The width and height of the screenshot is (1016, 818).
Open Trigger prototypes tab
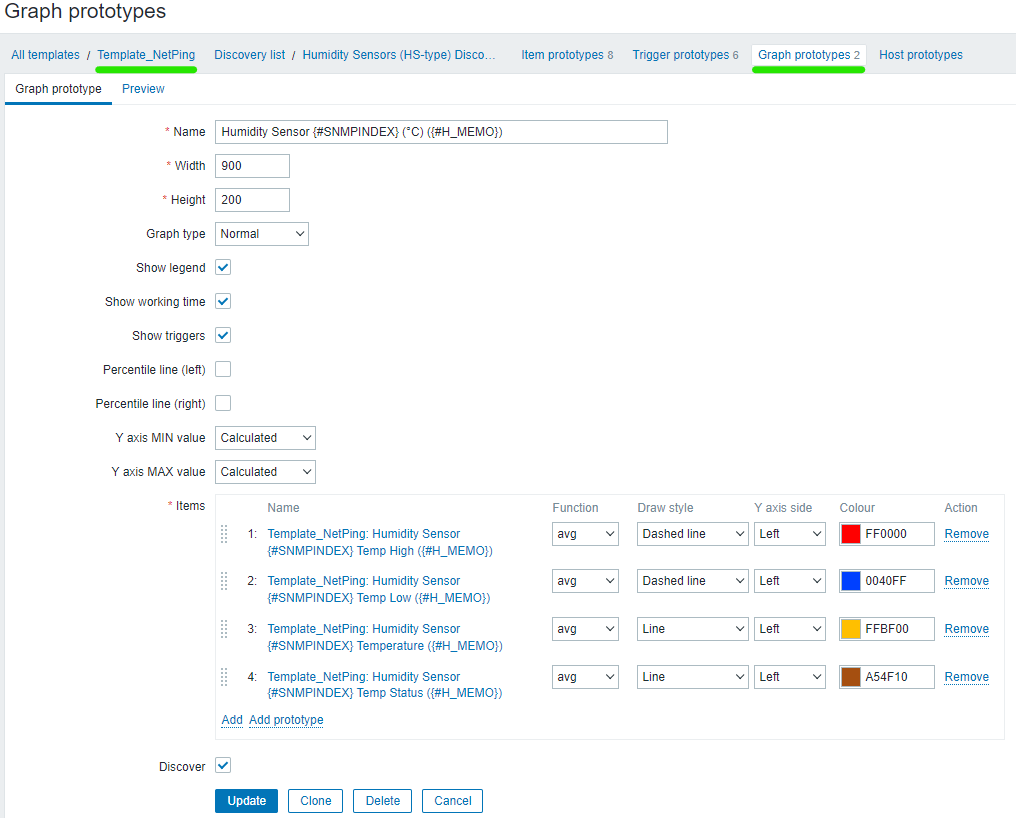pos(685,55)
